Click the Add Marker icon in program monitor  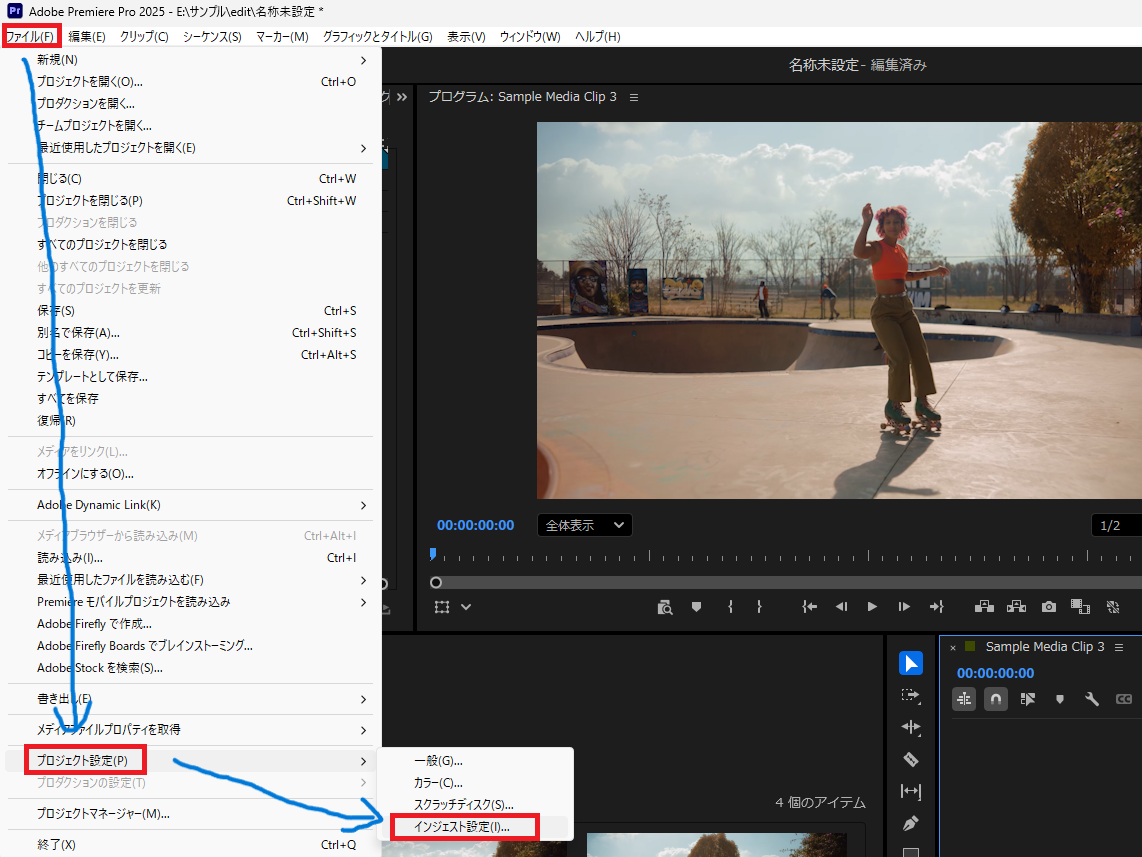click(697, 606)
